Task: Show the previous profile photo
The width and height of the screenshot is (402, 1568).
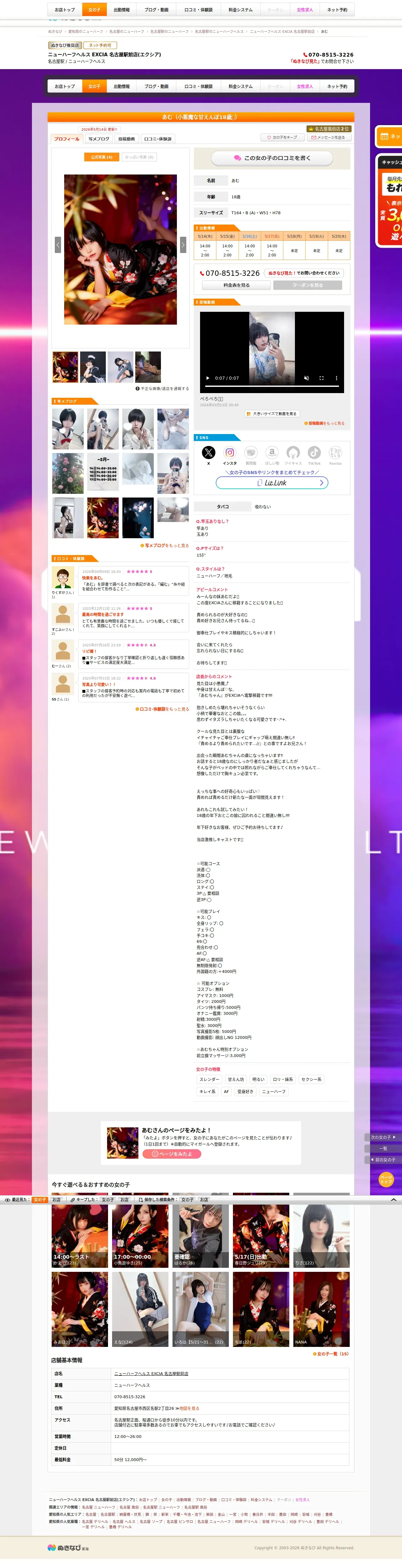Action: coord(58,244)
